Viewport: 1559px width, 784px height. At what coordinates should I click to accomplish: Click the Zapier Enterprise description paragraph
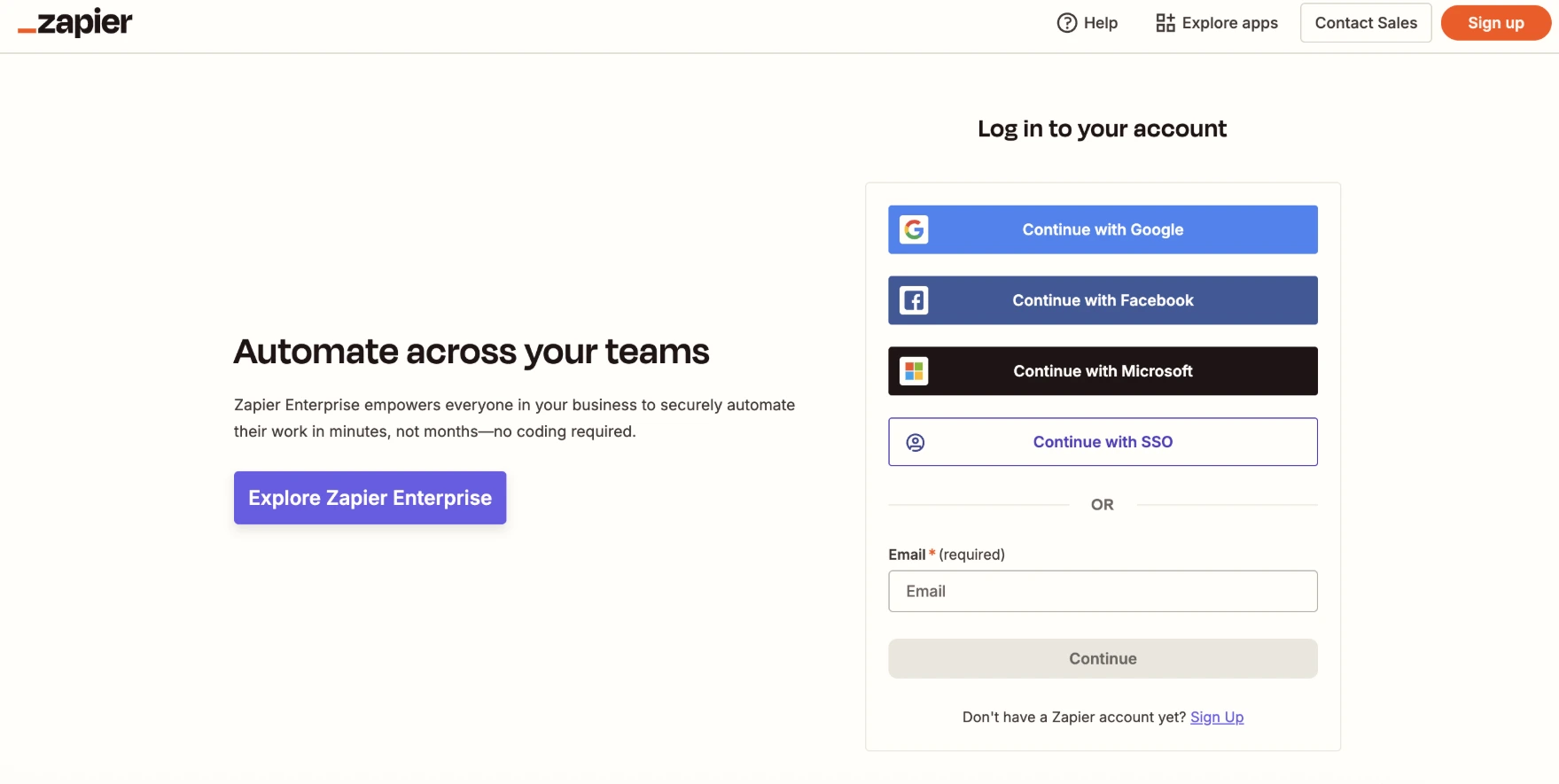pos(514,418)
